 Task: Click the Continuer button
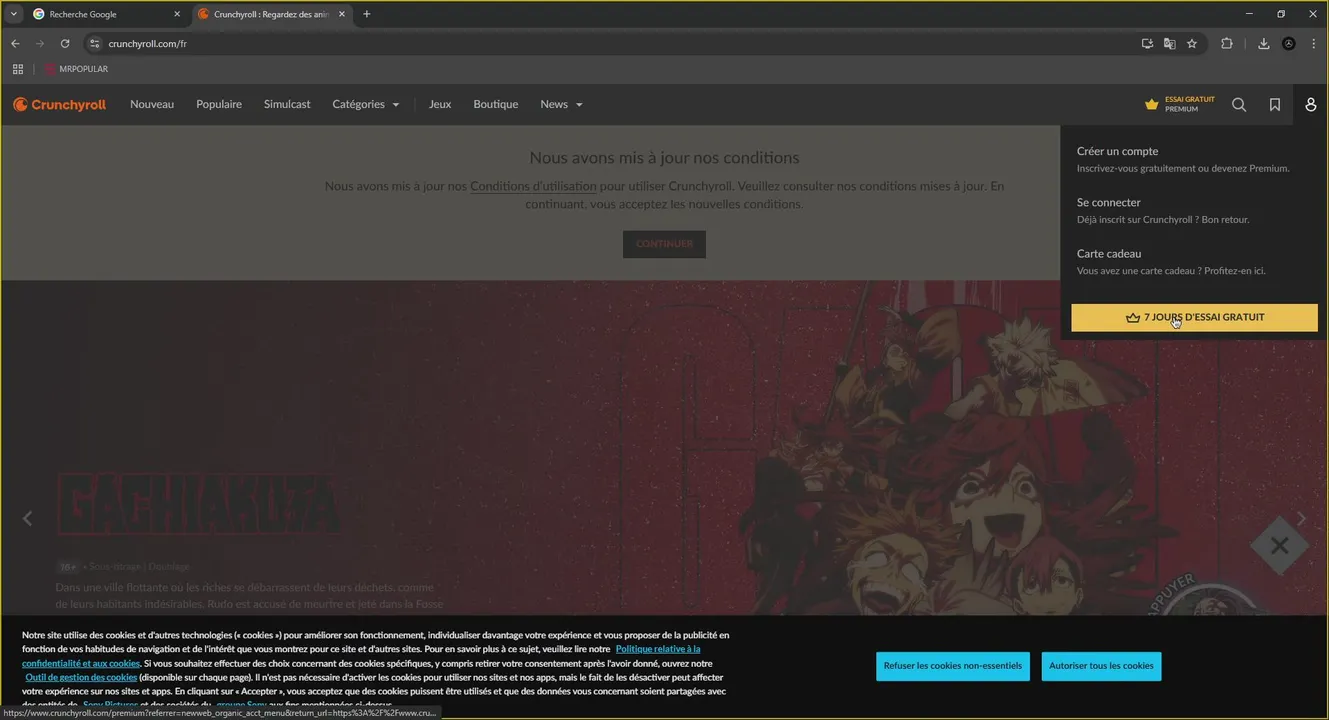664,244
